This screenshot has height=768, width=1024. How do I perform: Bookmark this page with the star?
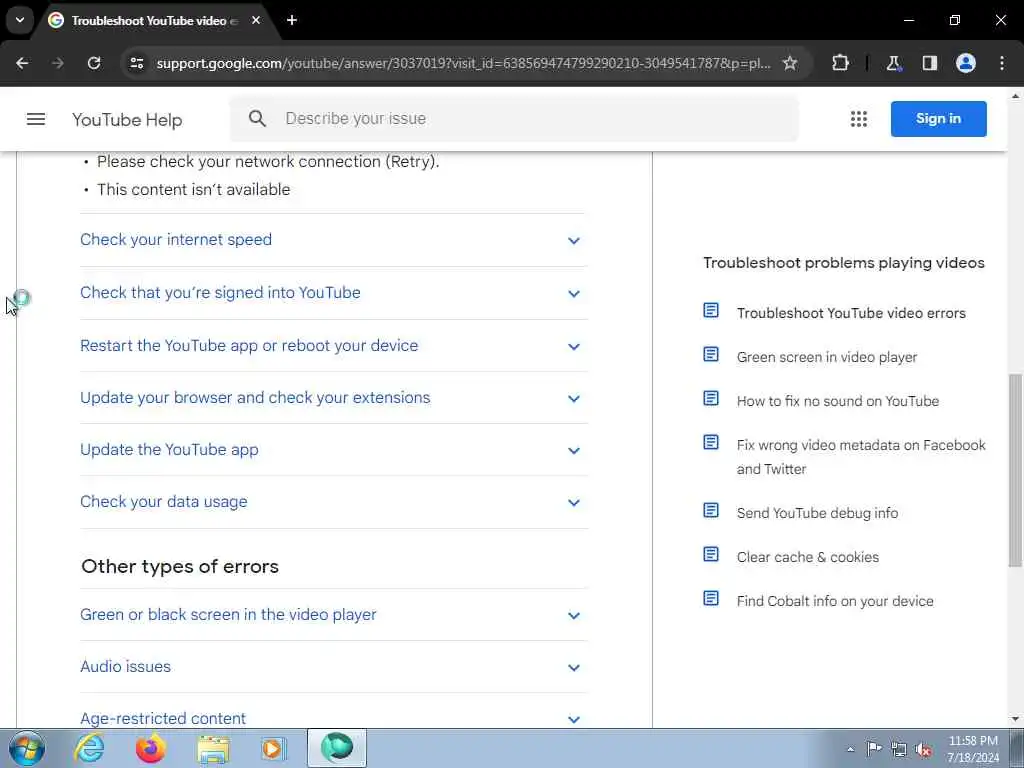[790, 63]
